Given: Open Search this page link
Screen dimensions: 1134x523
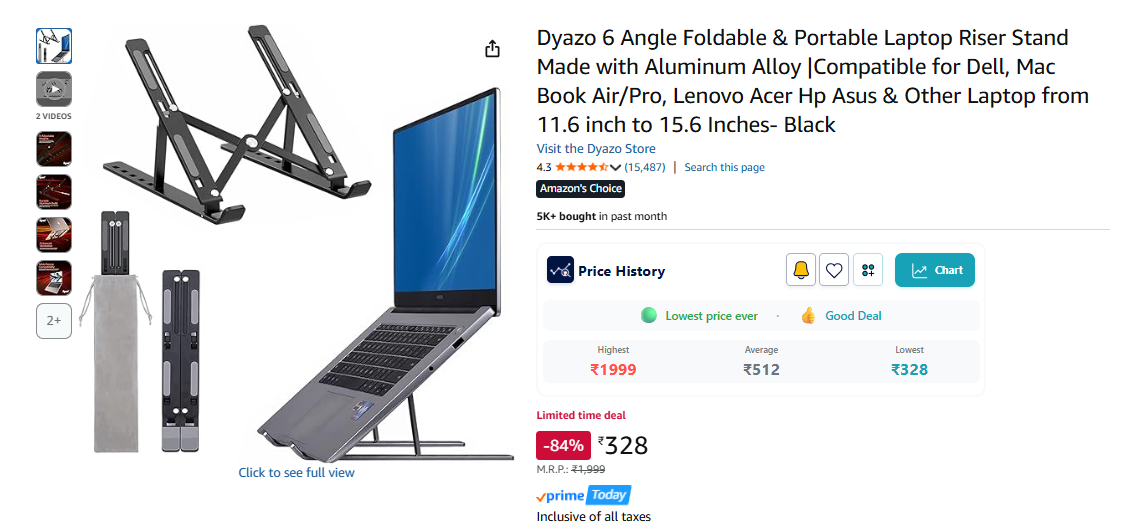Looking at the screenshot, I should (724, 167).
